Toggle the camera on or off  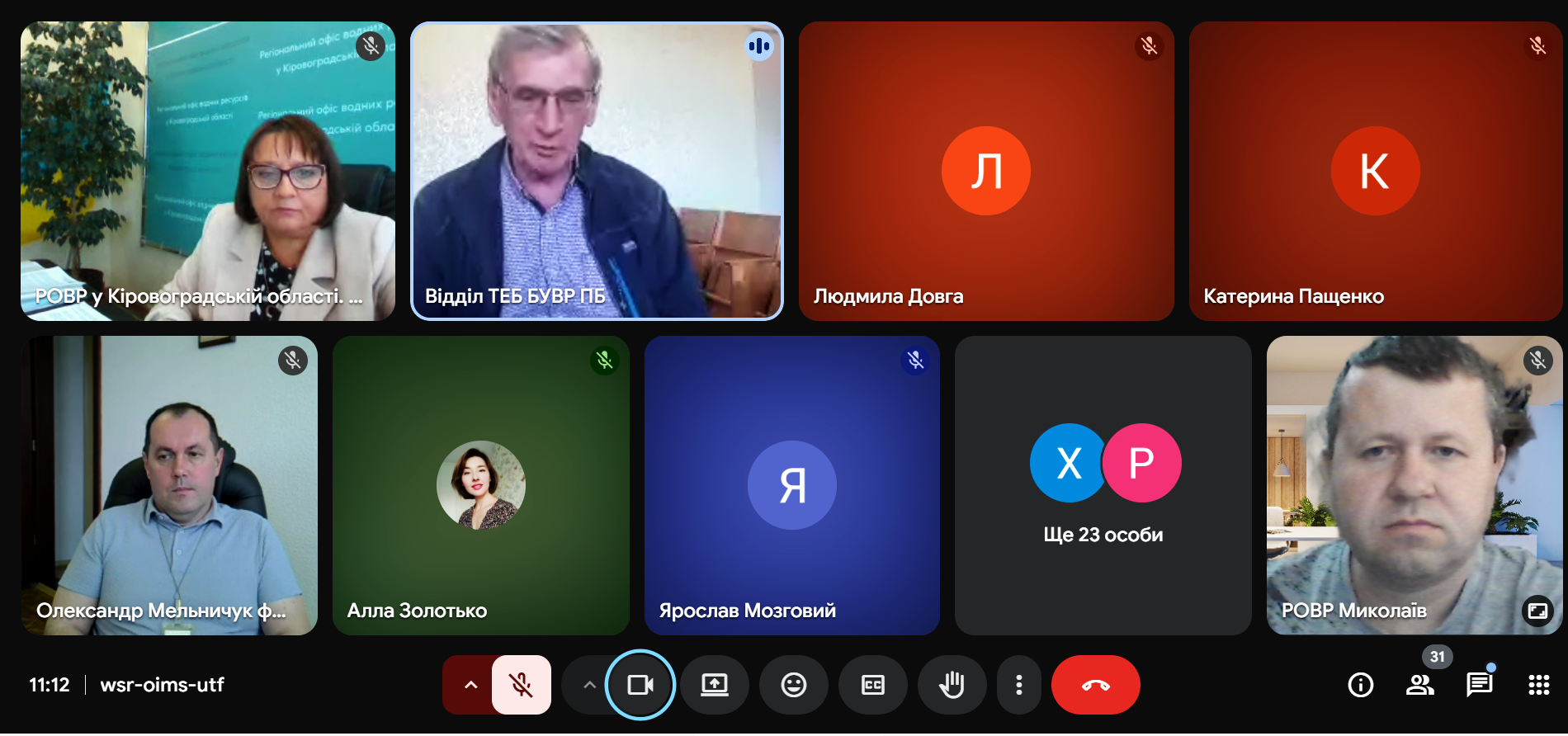[x=640, y=685]
